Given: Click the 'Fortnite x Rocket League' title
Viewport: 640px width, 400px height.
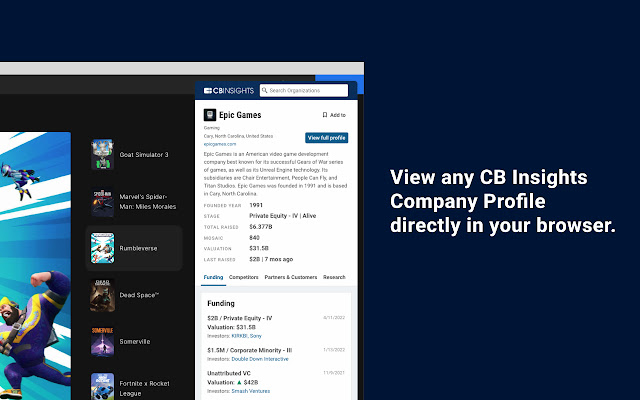Looking at the screenshot, I should tap(144, 389).
